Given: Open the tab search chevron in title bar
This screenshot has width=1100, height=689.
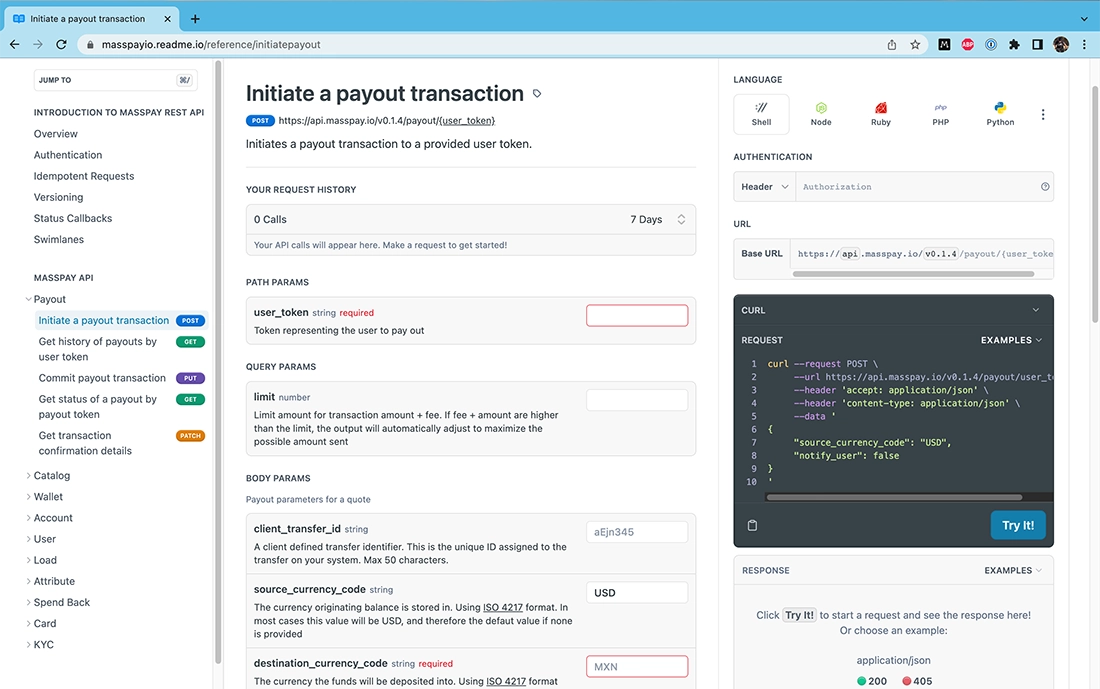Looking at the screenshot, I should coord(1084,19).
